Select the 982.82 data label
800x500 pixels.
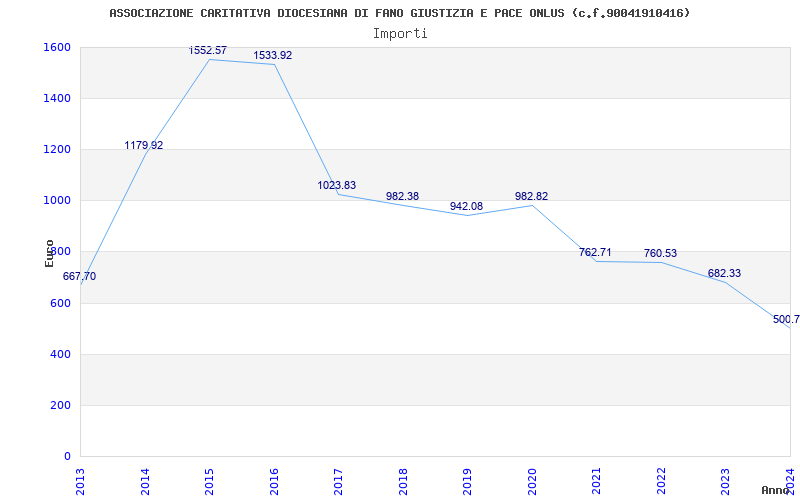pos(531,196)
